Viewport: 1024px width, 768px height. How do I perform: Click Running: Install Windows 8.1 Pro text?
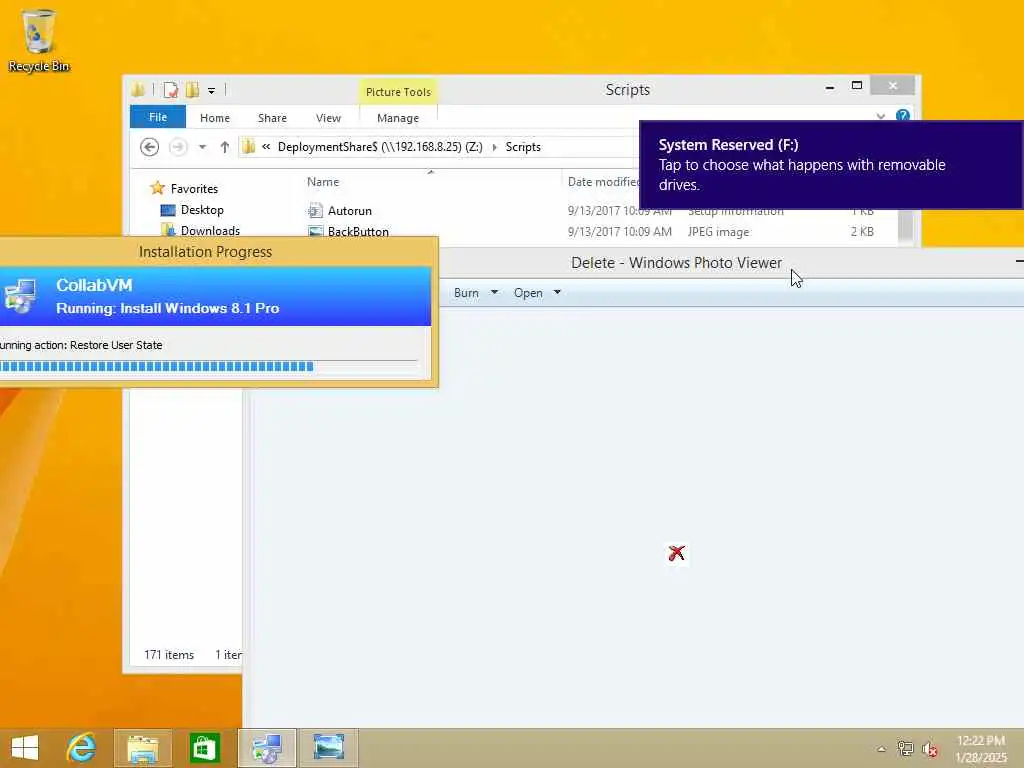point(168,308)
